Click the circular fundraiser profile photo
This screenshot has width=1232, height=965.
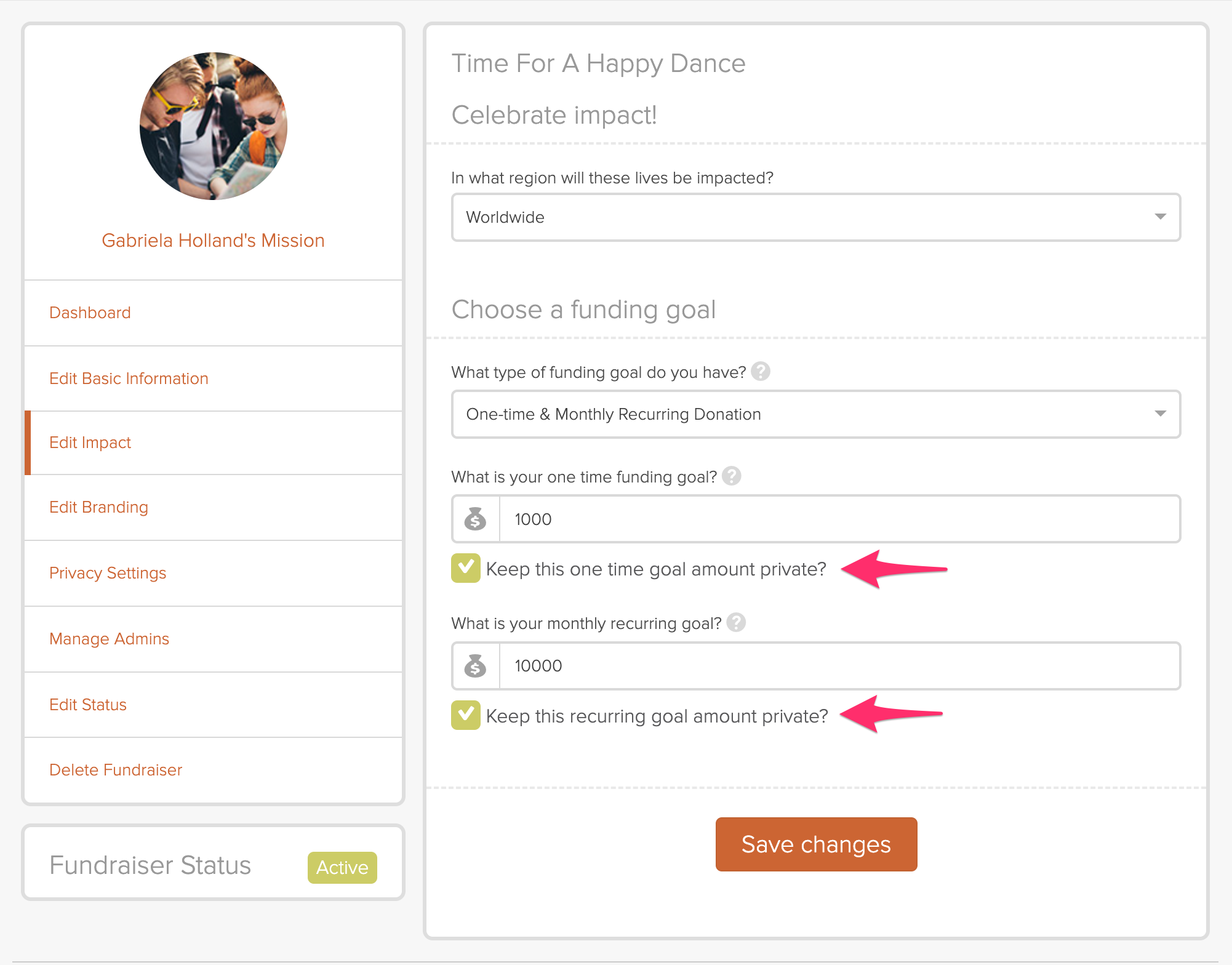pyautogui.click(x=213, y=126)
